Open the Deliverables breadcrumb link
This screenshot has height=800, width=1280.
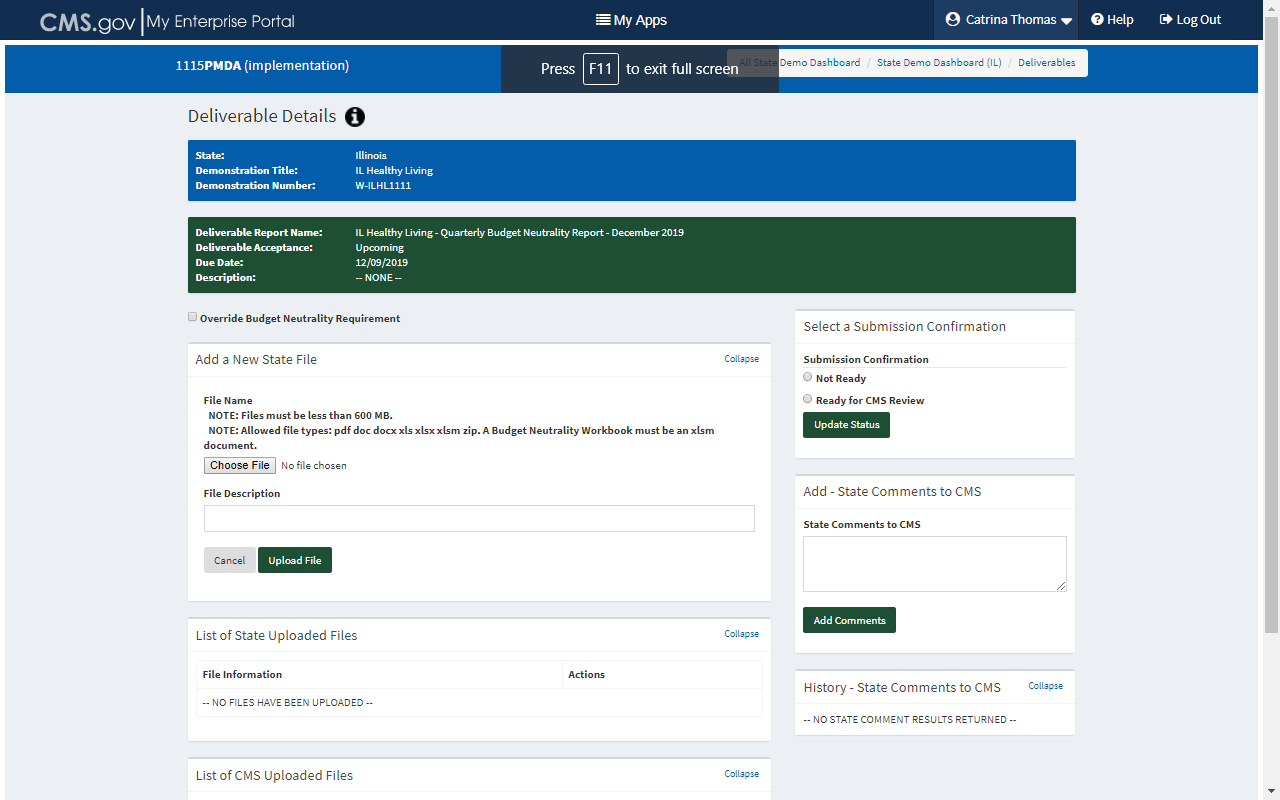click(x=1047, y=63)
